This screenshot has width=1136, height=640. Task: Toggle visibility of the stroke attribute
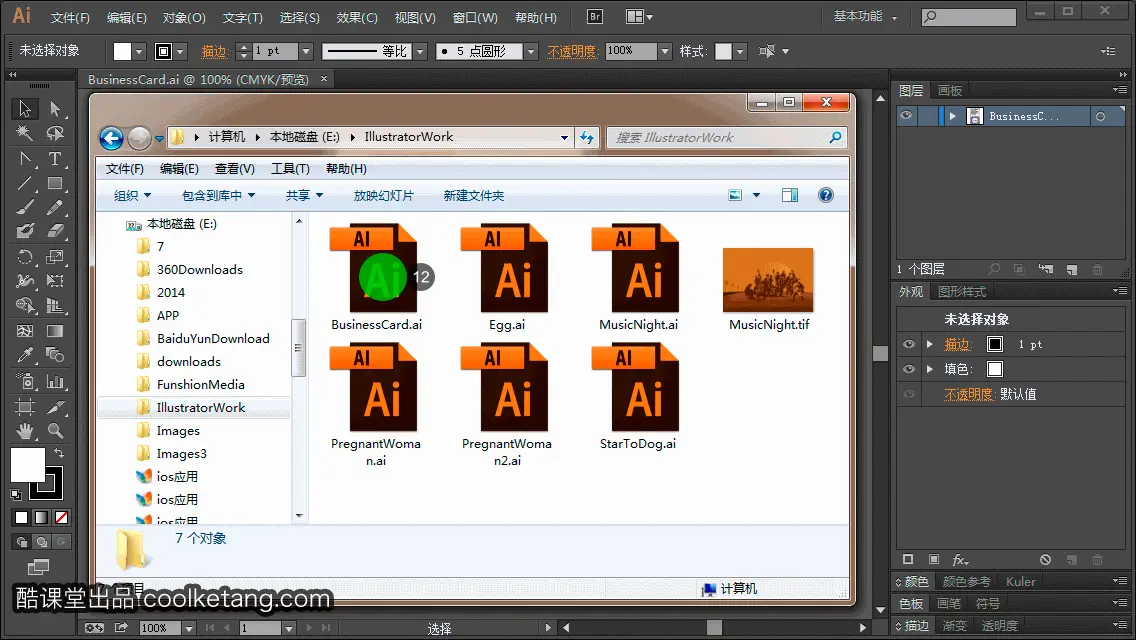(x=909, y=344)
